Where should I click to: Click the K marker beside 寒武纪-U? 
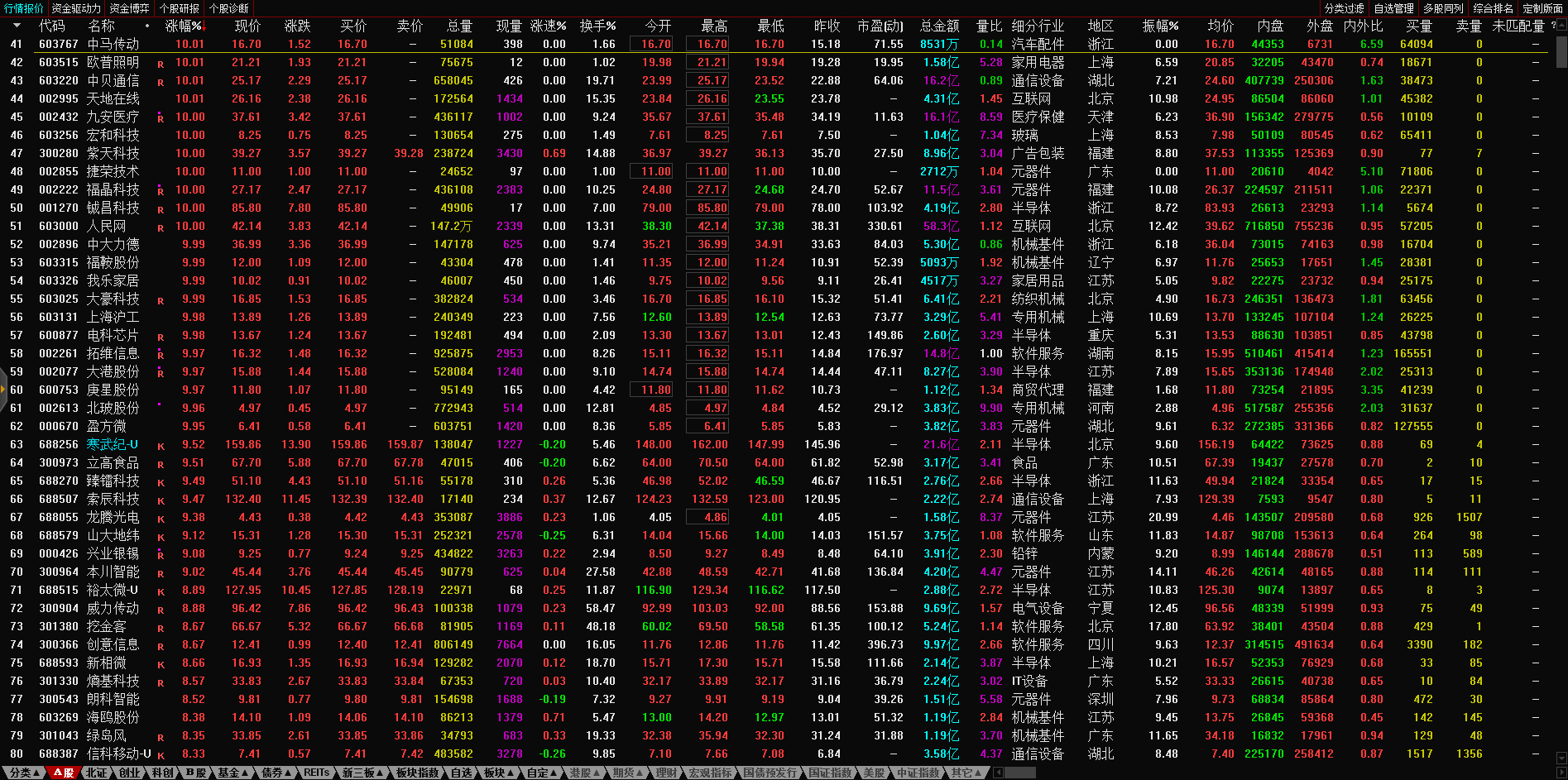160,446
